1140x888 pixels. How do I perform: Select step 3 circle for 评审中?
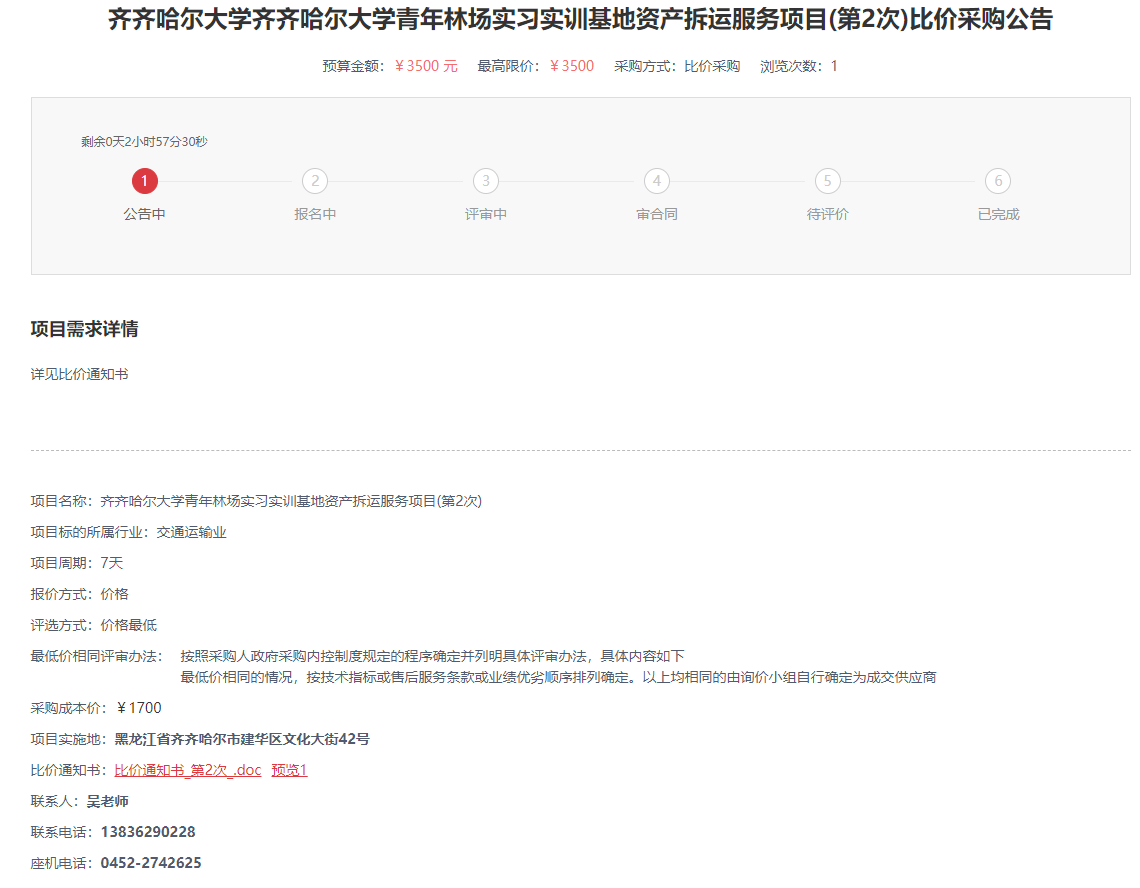pyautogui.click(x=486, y=181)
